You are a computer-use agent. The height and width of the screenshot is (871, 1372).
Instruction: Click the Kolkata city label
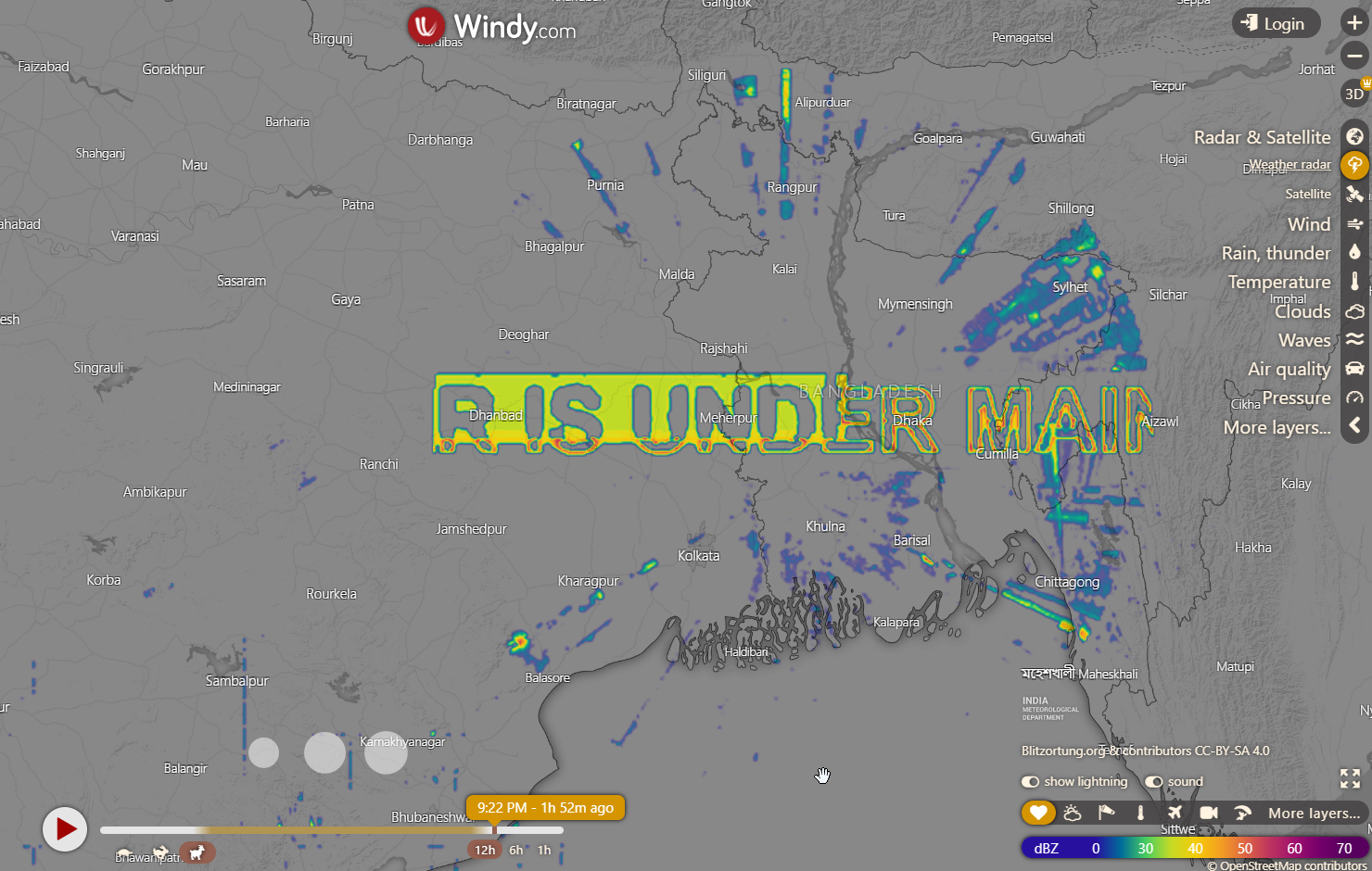tap(698, 556)
